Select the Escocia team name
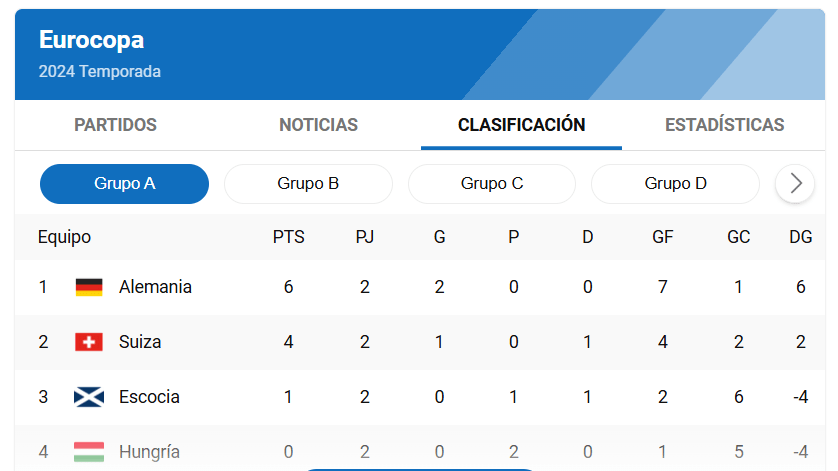 (x=149, y=397)
